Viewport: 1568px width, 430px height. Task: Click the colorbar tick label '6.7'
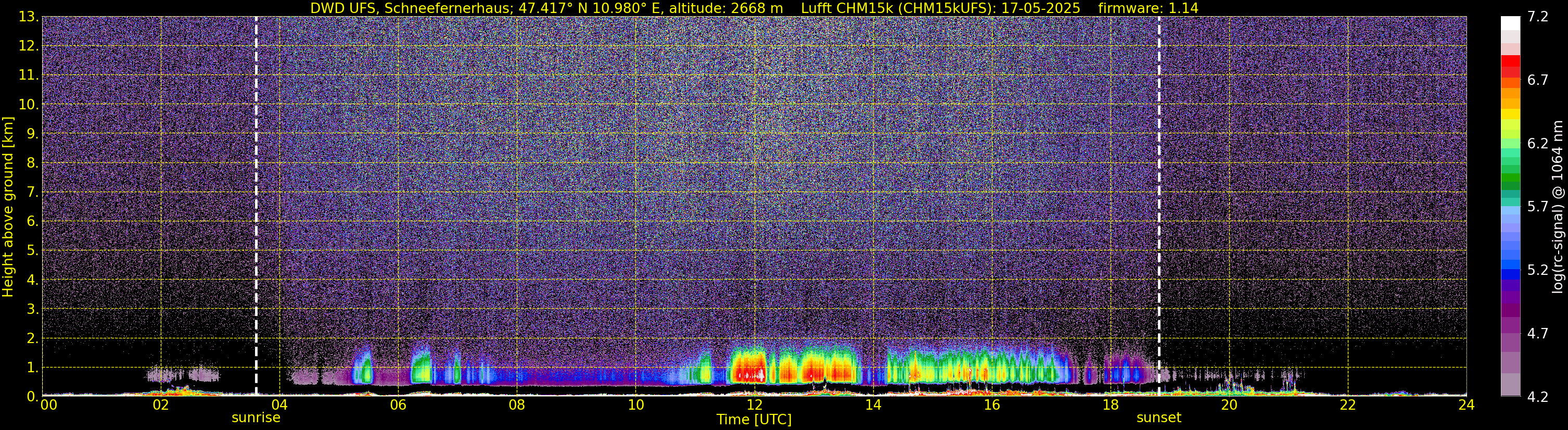coord(1538,80)
